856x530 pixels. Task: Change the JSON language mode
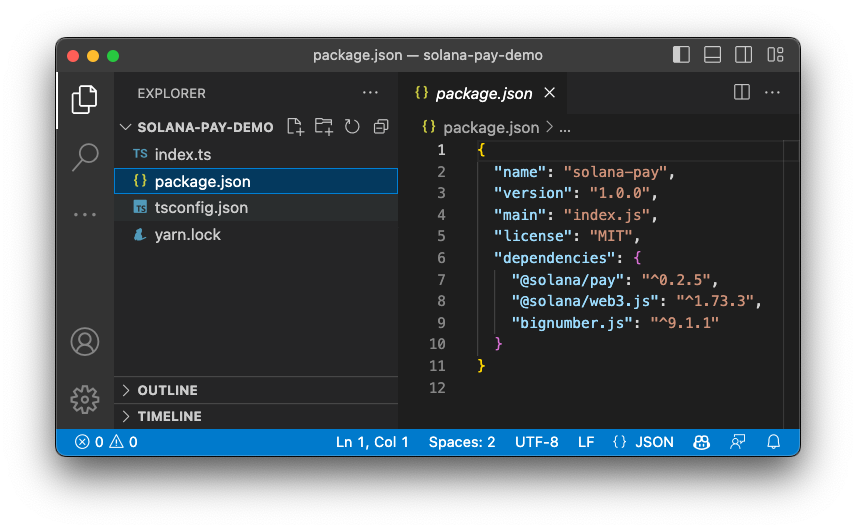(x=654, y=442)
